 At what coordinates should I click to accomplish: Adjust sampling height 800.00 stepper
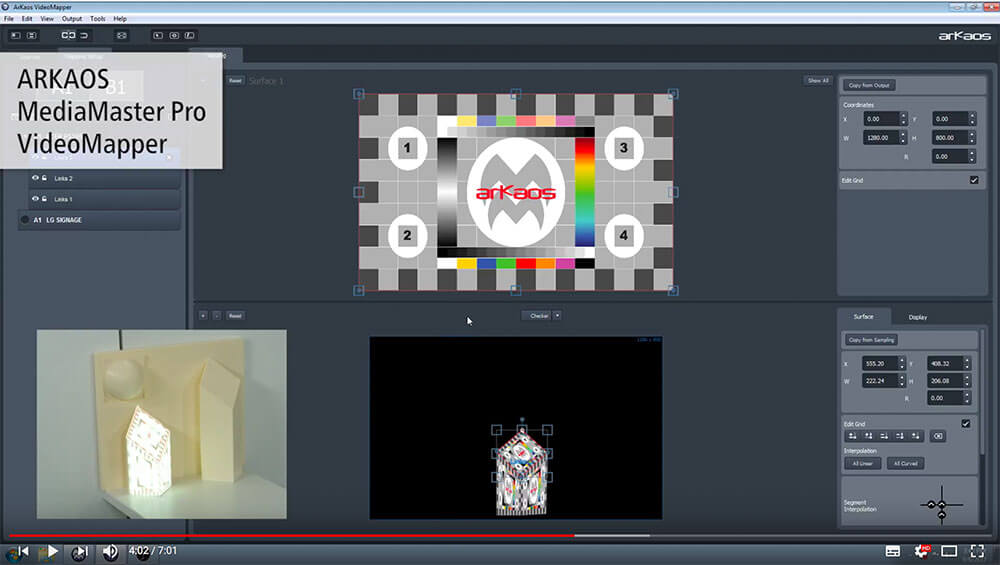click(x=972, y=137)
